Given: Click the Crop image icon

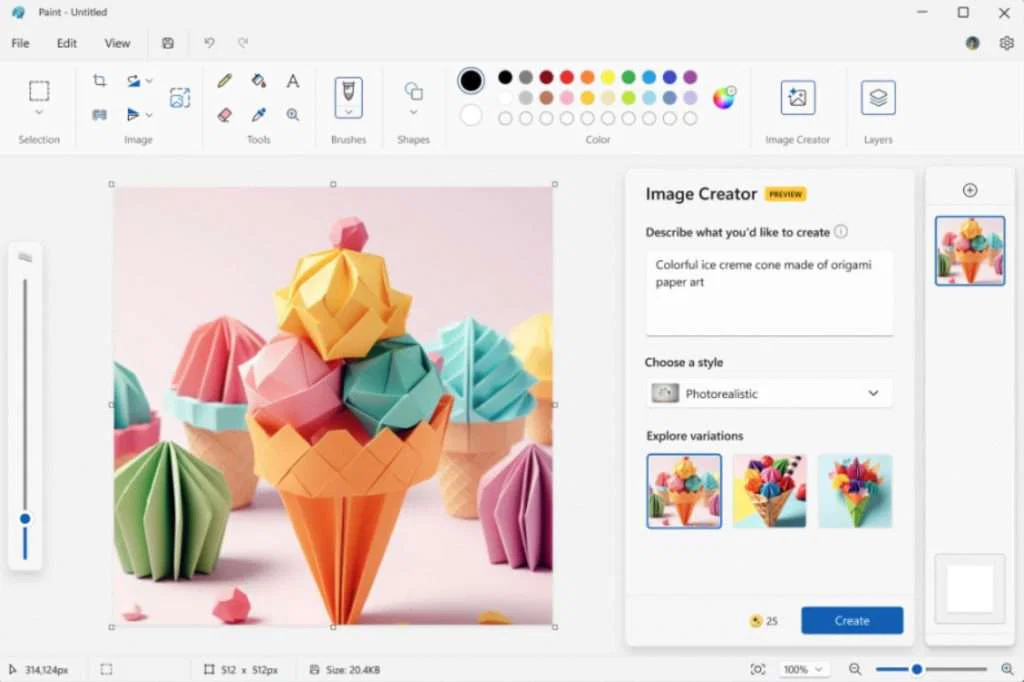Looking at the screenshot, I should 99,80.
